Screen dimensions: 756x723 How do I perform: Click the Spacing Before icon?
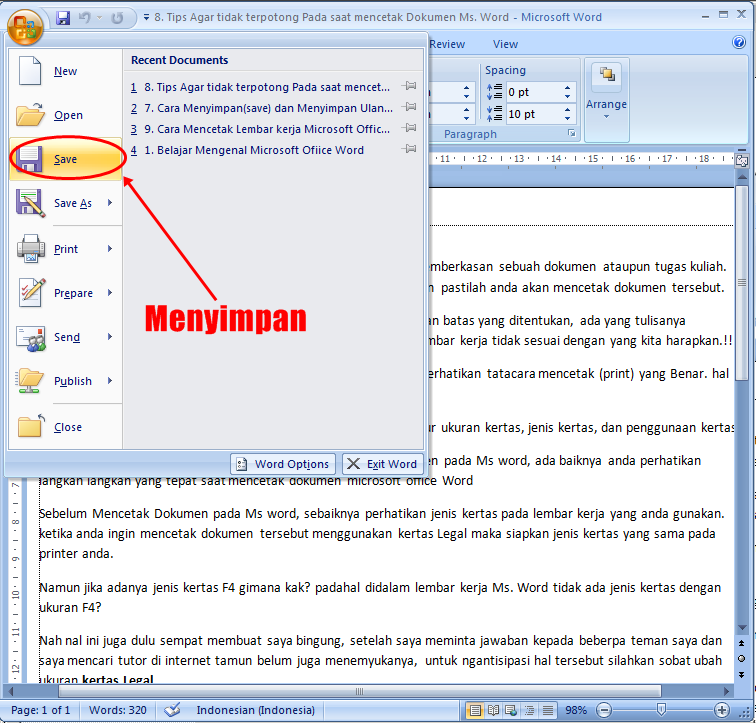494,92
